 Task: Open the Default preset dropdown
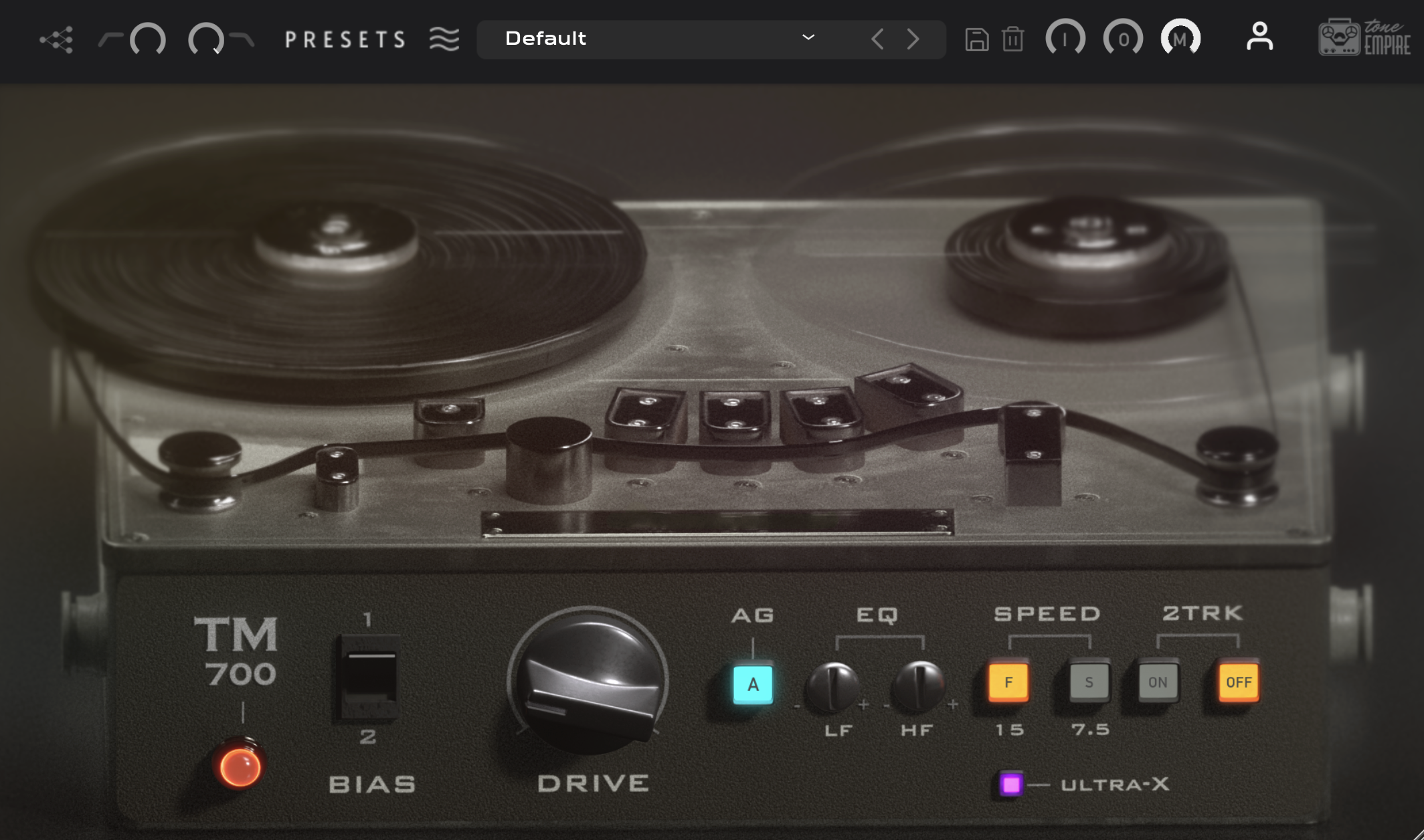pyautogui.click(x=711, y=39)
